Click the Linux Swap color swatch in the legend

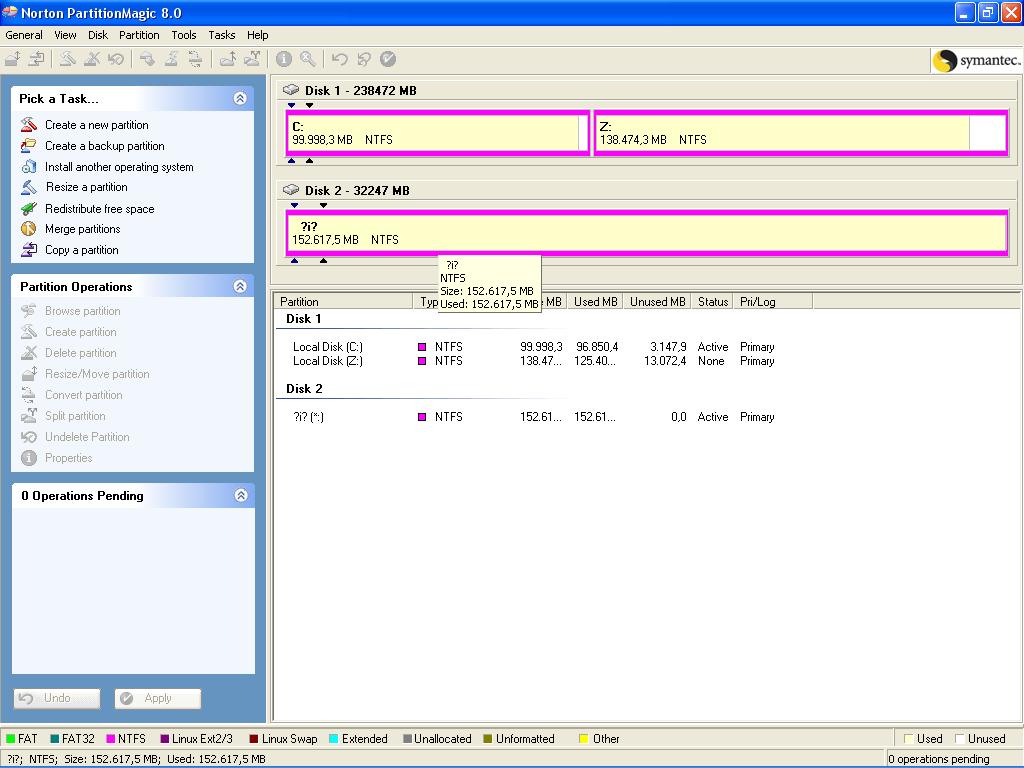(x=253, y=739)
